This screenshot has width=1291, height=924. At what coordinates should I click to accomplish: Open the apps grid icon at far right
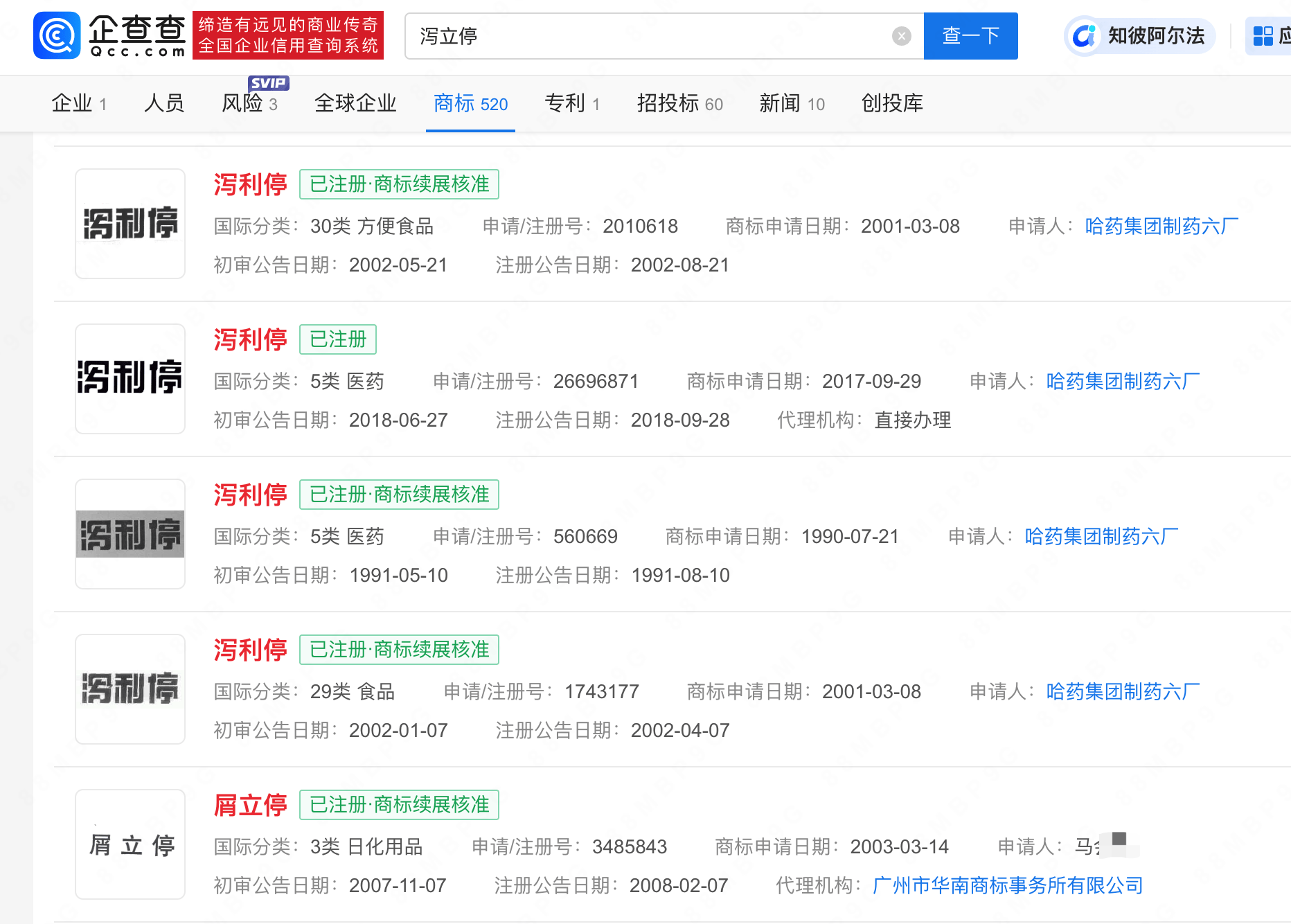(1263, 36)
